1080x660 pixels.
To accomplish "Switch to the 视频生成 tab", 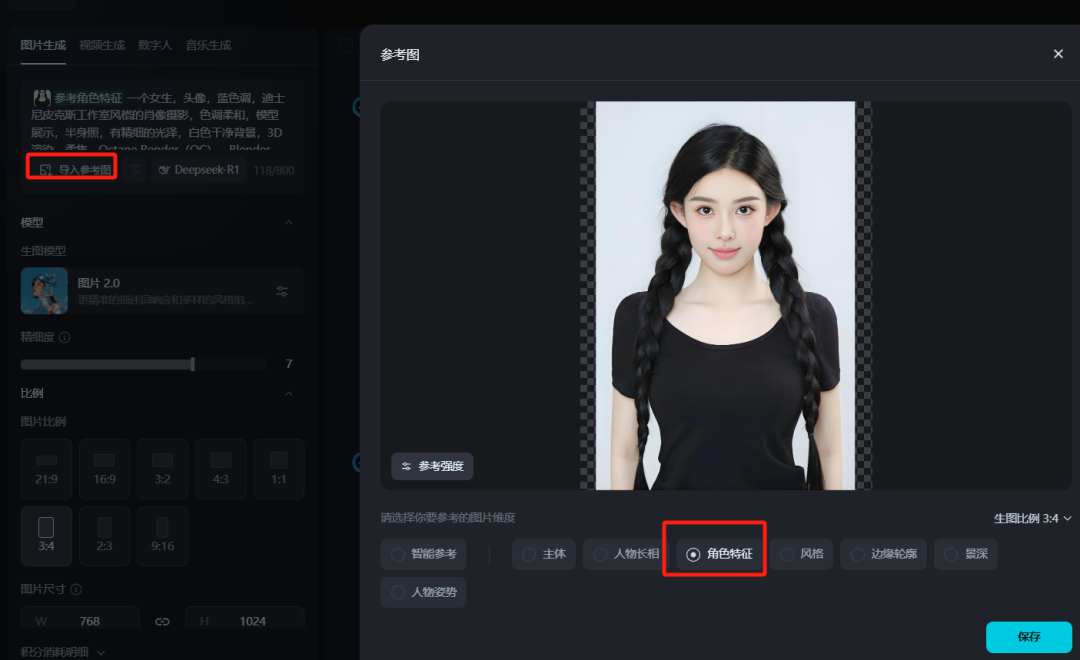I will click(x=100, y=45).
